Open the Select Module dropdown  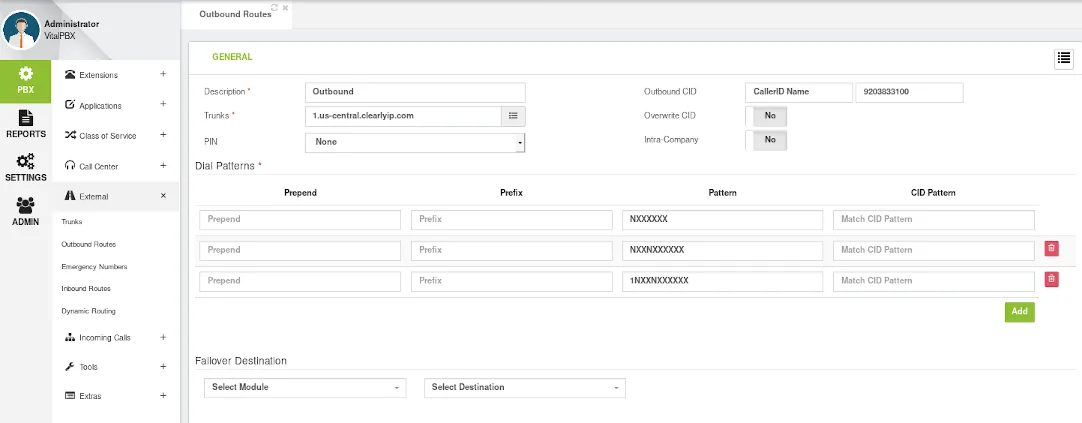click(305, 387)
